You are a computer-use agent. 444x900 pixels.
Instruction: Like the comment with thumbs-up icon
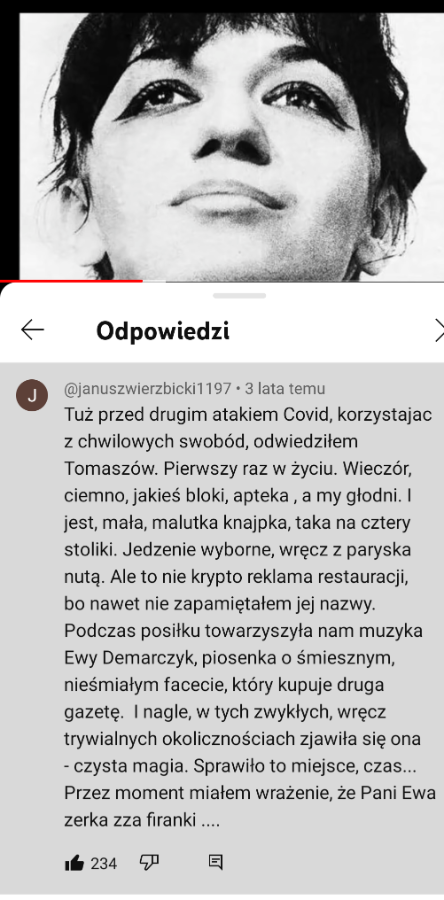74,863
